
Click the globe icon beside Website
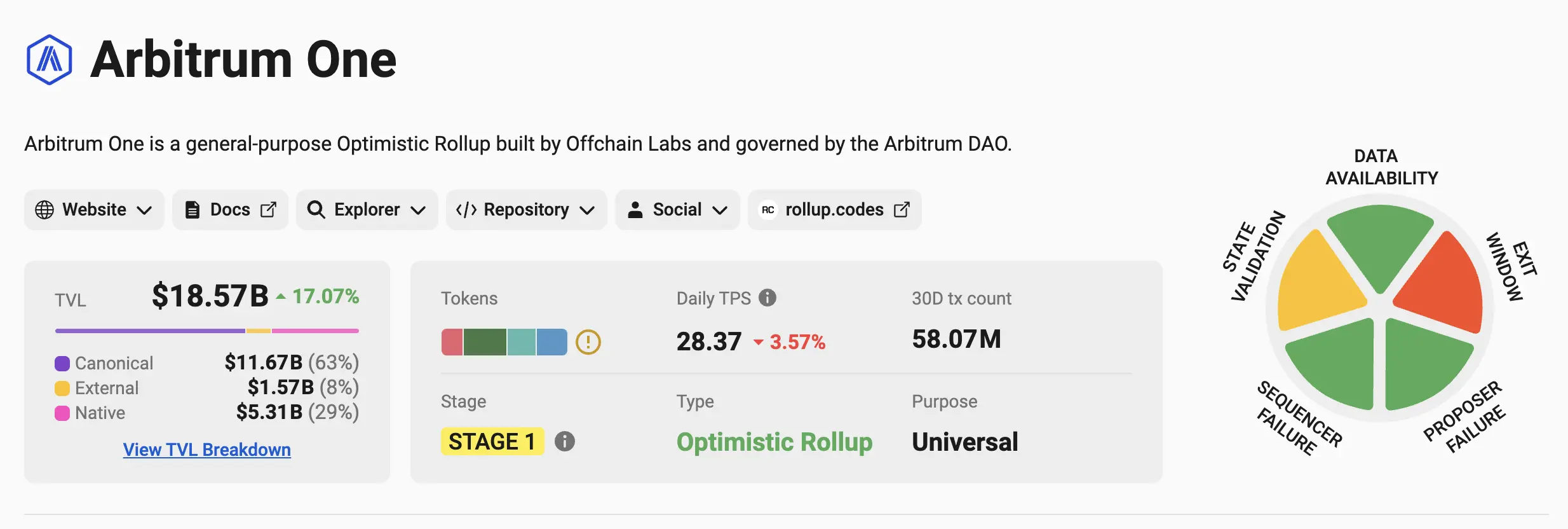44,210
